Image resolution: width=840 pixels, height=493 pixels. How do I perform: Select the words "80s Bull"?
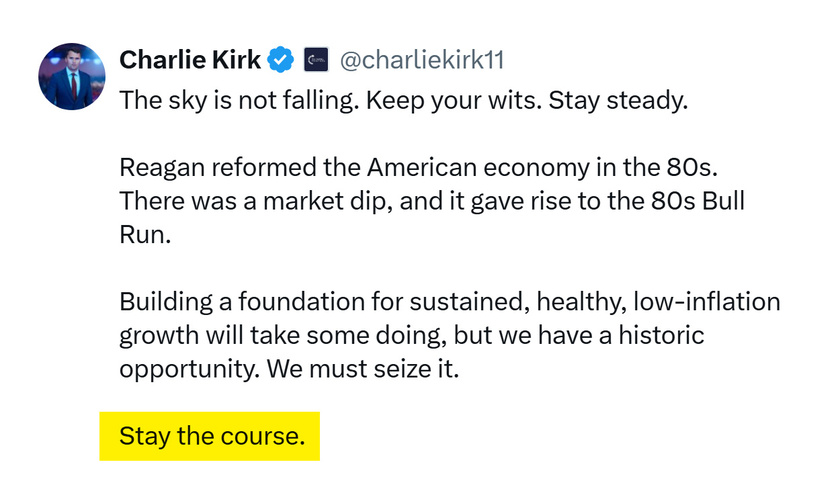698,201
